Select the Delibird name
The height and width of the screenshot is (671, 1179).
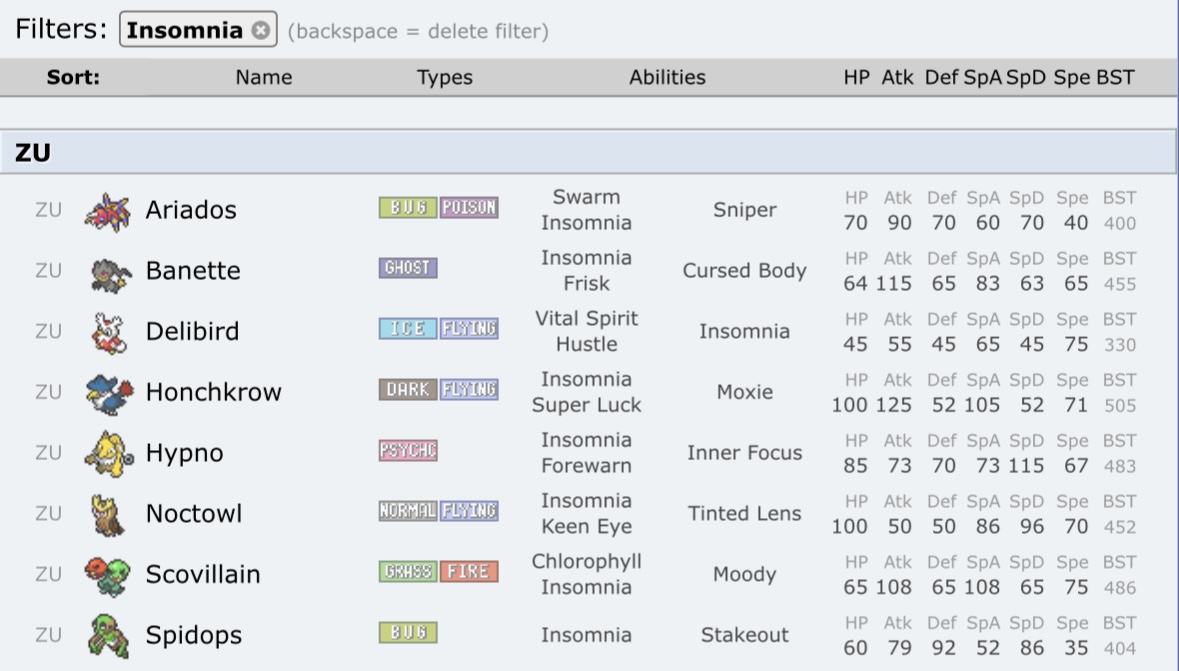coord(192,332)
